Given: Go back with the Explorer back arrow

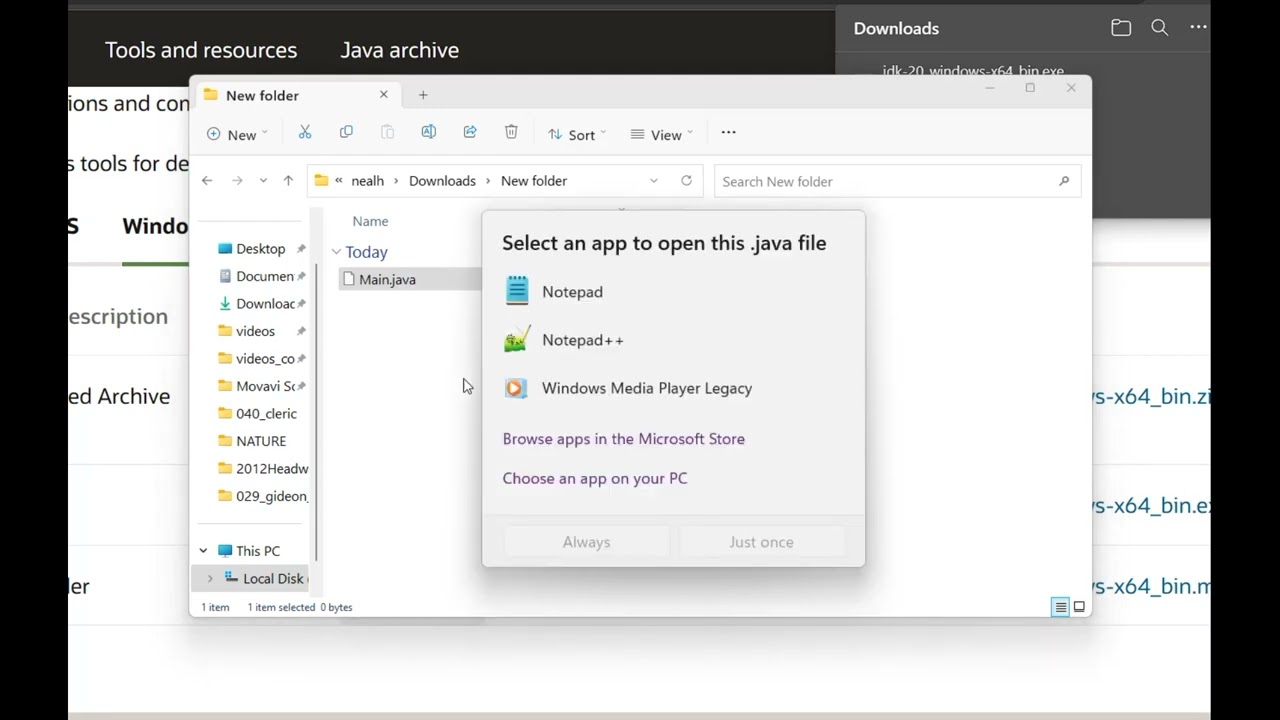Looking at the screenshot, I should click(x=207, y=181).
